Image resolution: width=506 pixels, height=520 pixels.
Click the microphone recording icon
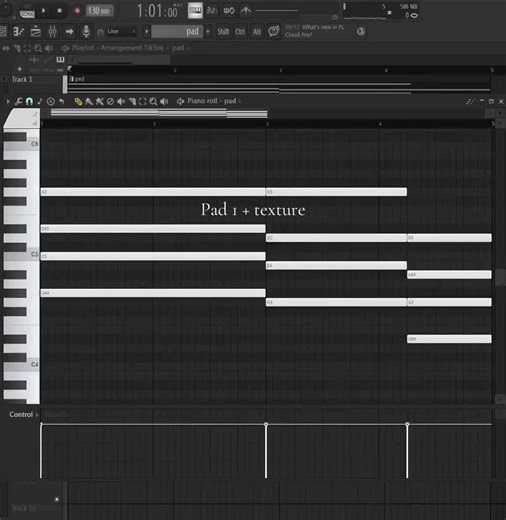point(86,32)
